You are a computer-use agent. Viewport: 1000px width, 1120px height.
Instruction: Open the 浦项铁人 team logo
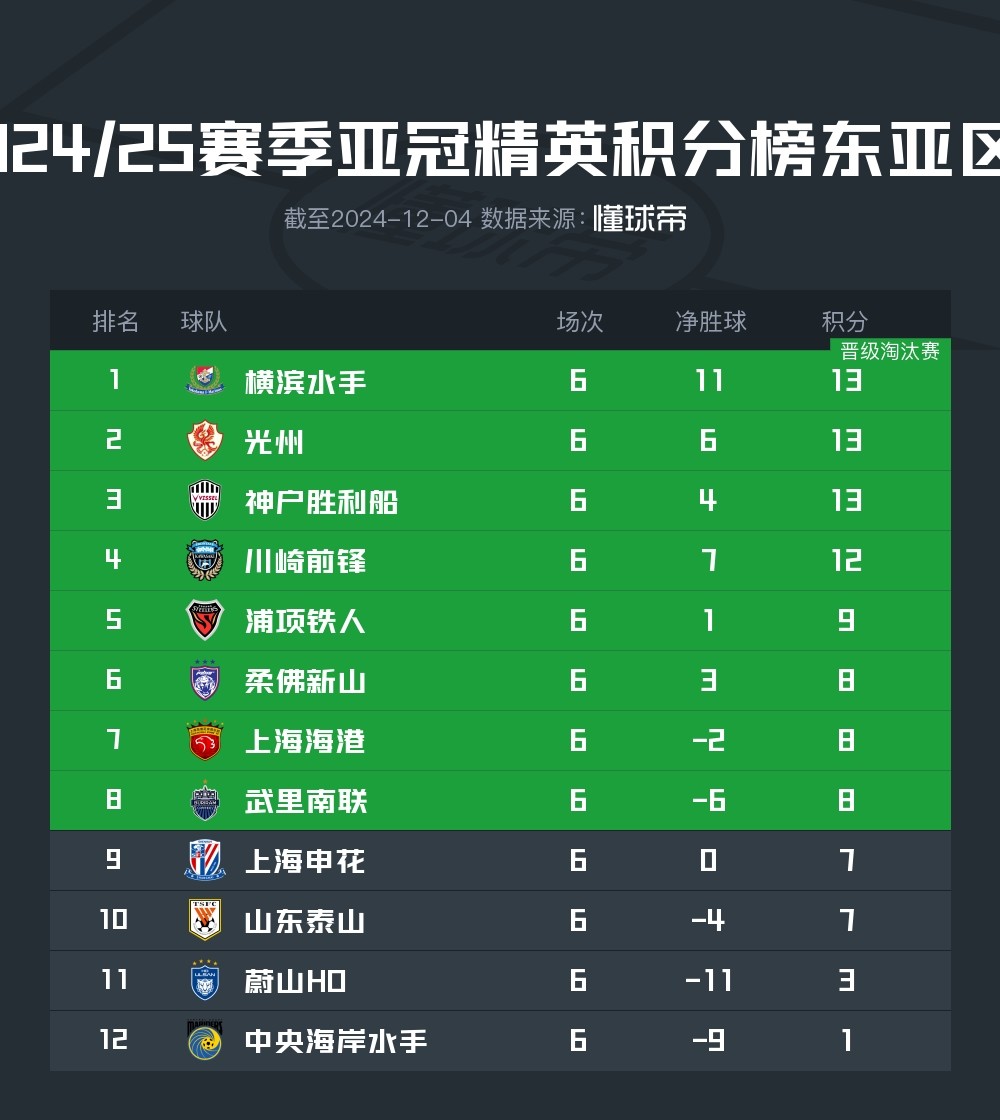point(205,620)
